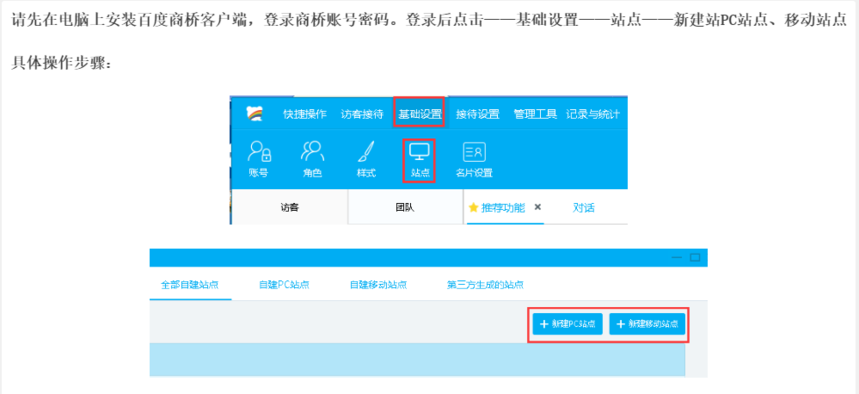
Task: Click the 新建移动站点 button
Action: [x=647, y=324]
